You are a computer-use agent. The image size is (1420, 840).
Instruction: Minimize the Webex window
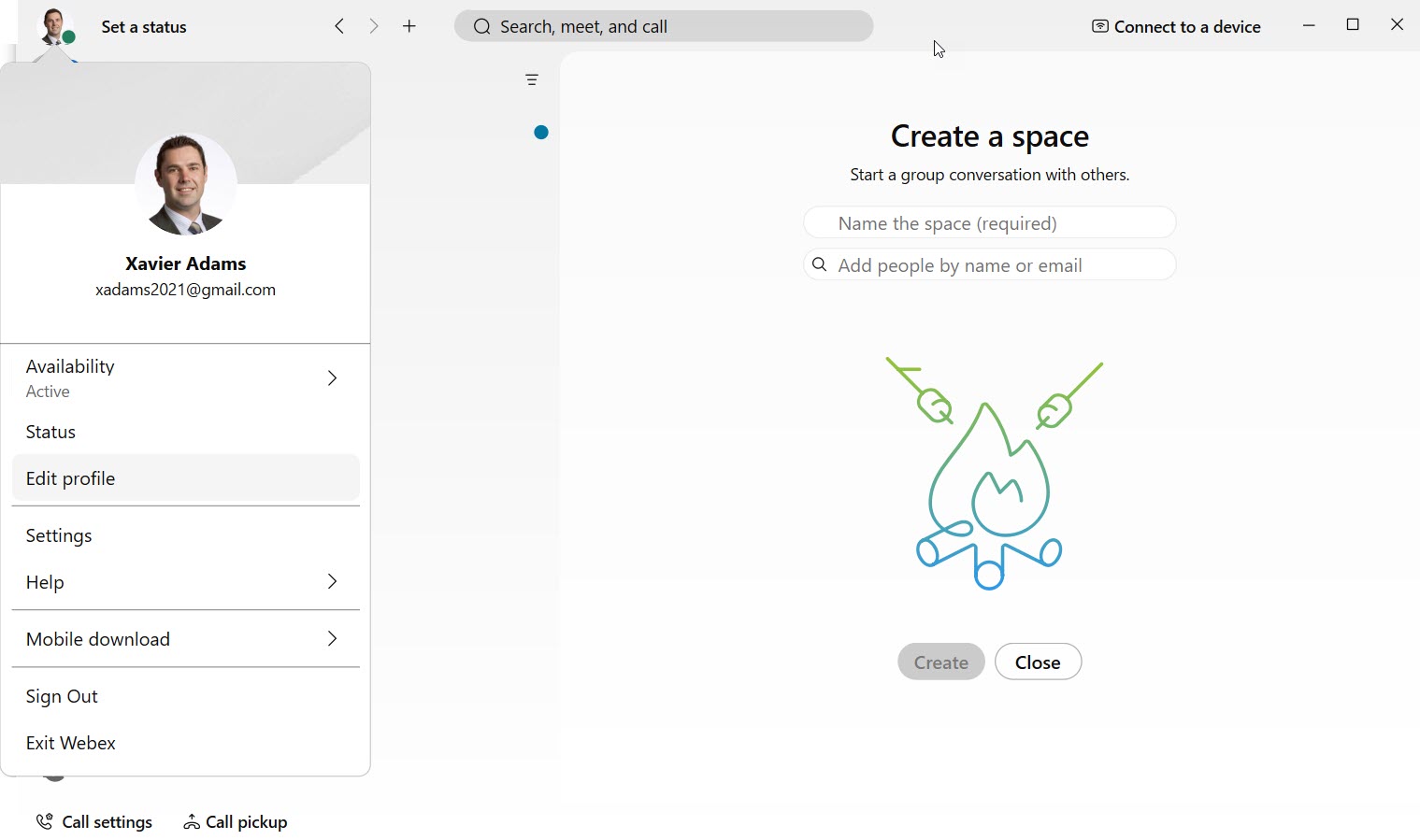pyautogui.click(x=1309, y=25)
